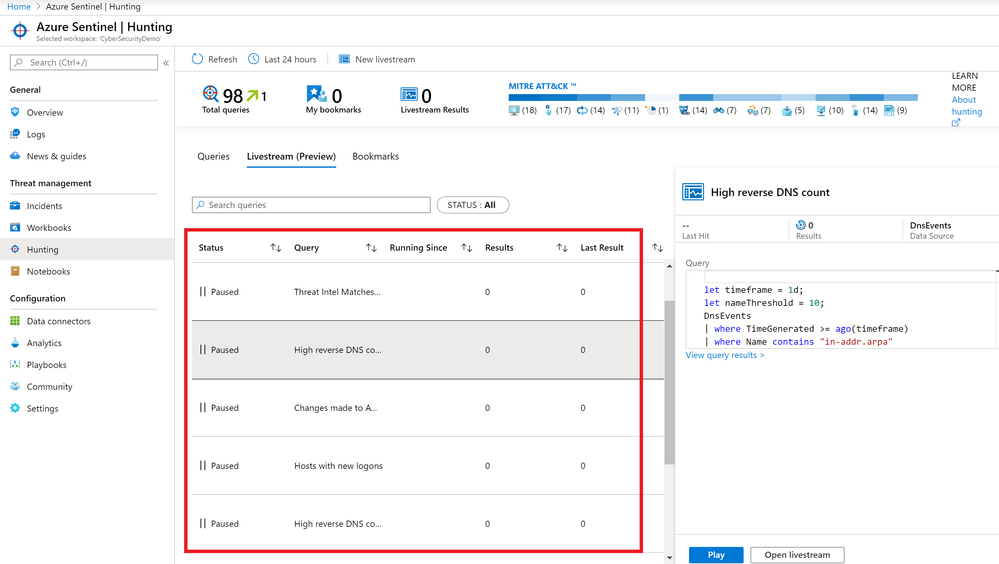This screenshot has width=999, height=564.
Task: Sort the table by Status column
Action: 275,248
